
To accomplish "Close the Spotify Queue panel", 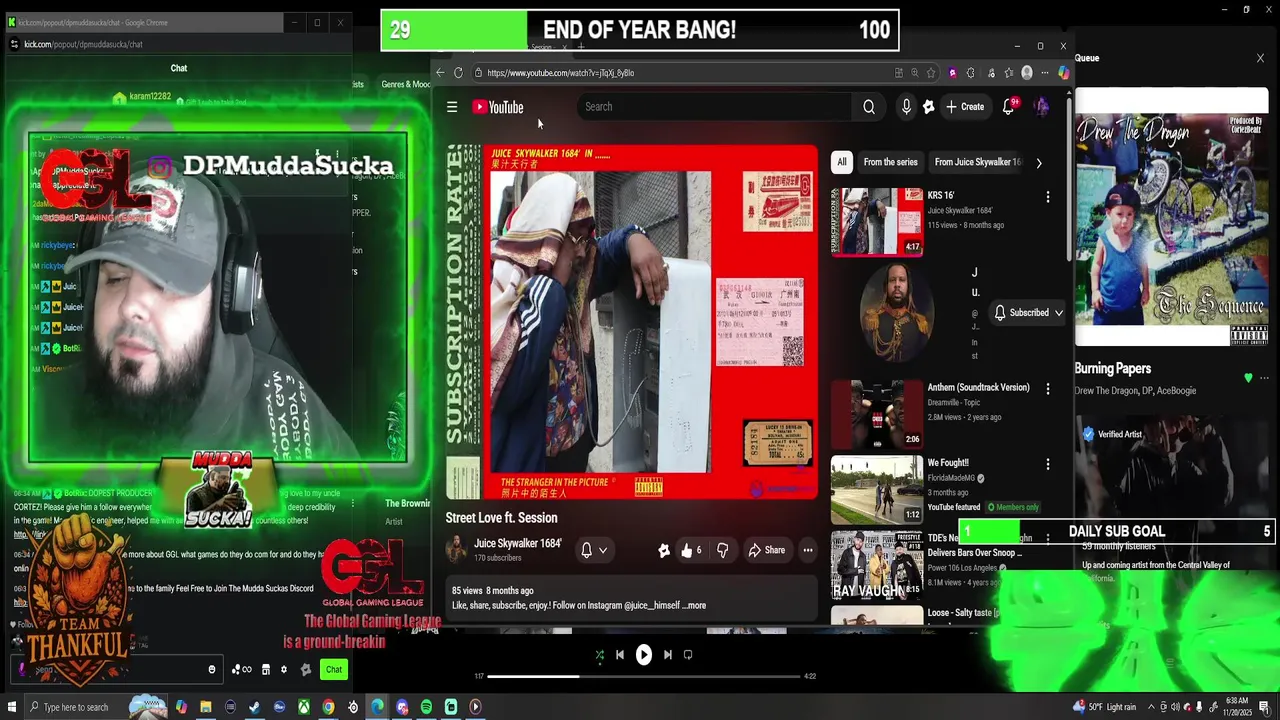I will 1260,58.
